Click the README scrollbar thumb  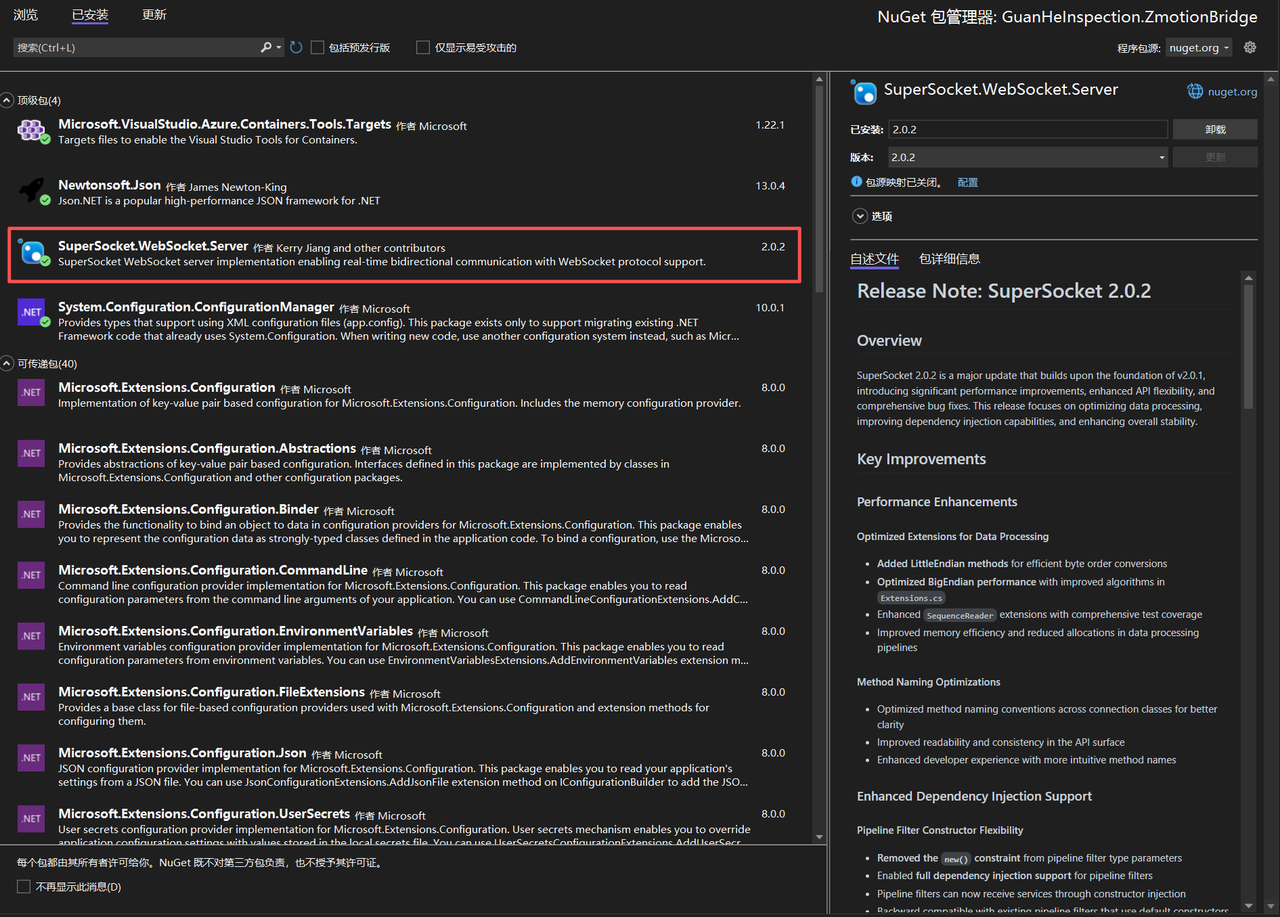click(x=1248, y=347)
